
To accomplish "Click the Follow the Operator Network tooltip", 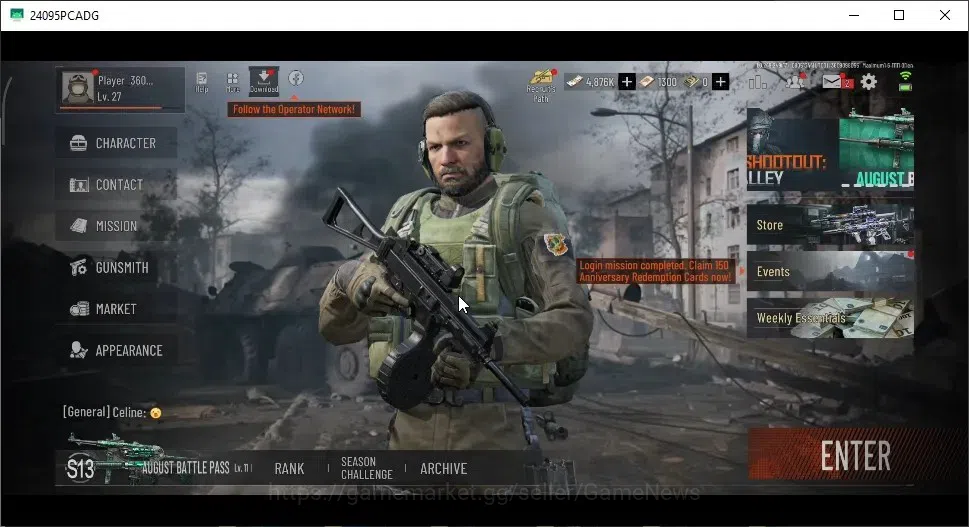I will [294, 109].
